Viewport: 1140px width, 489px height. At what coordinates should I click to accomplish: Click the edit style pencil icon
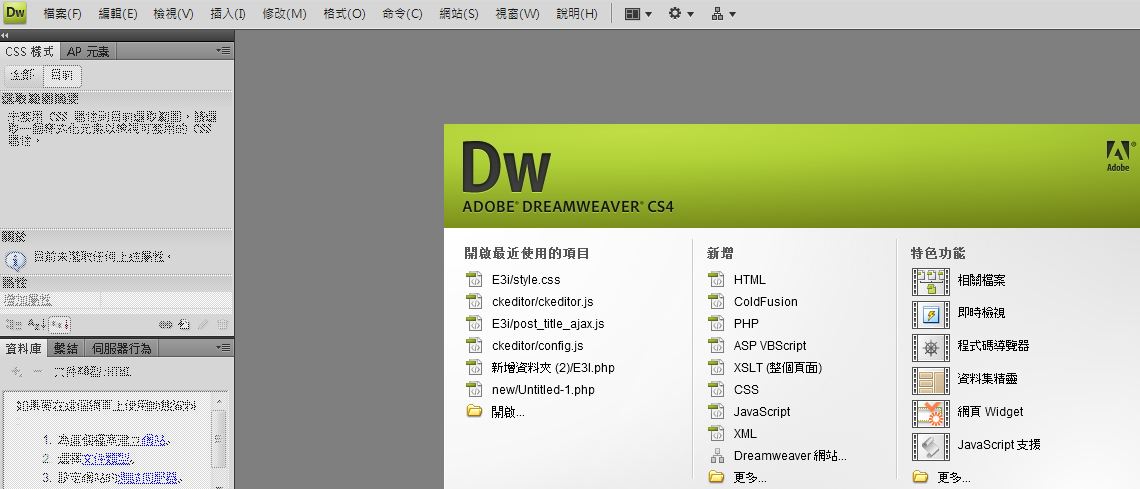[x=204, y=324]
